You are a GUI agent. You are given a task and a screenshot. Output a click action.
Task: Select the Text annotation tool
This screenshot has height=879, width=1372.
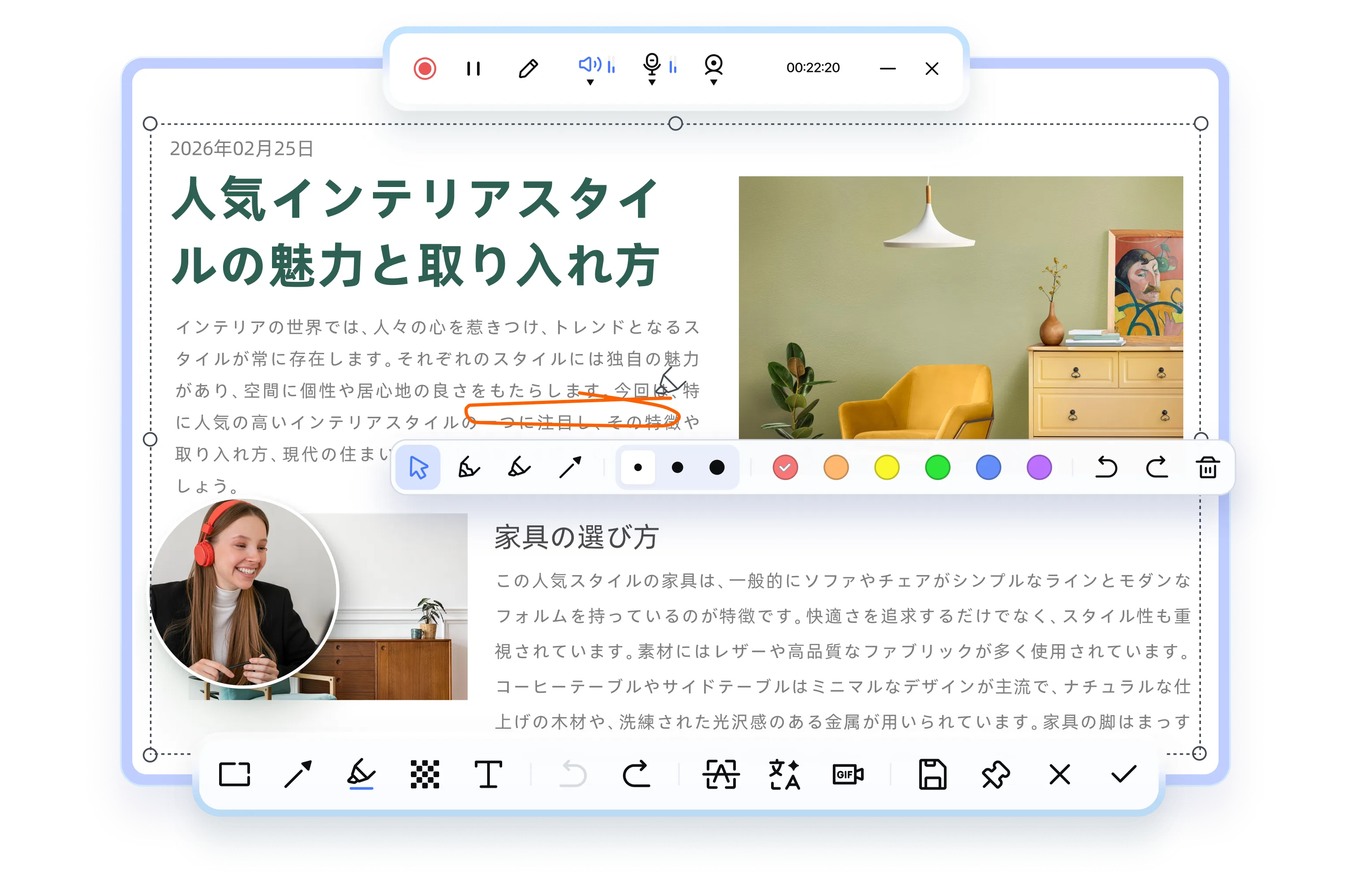489,775
